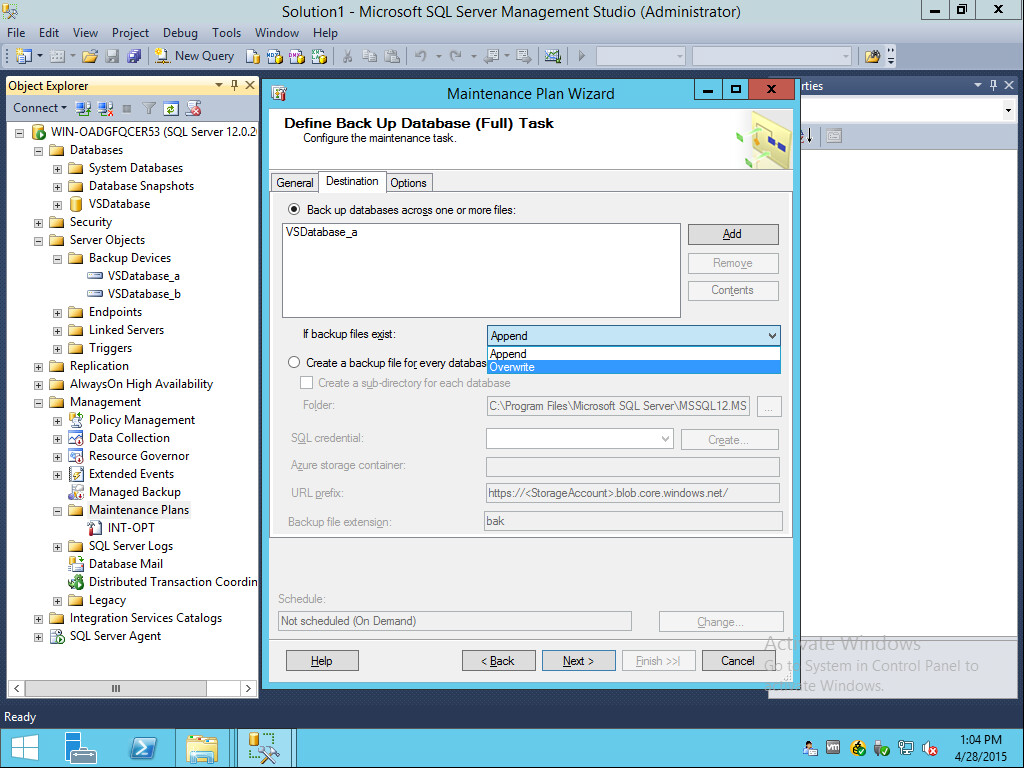Click the Cut scissors icon
The width and height of the screenshot is (1024, 768).
pyautogui.click(x=347, y=56)
